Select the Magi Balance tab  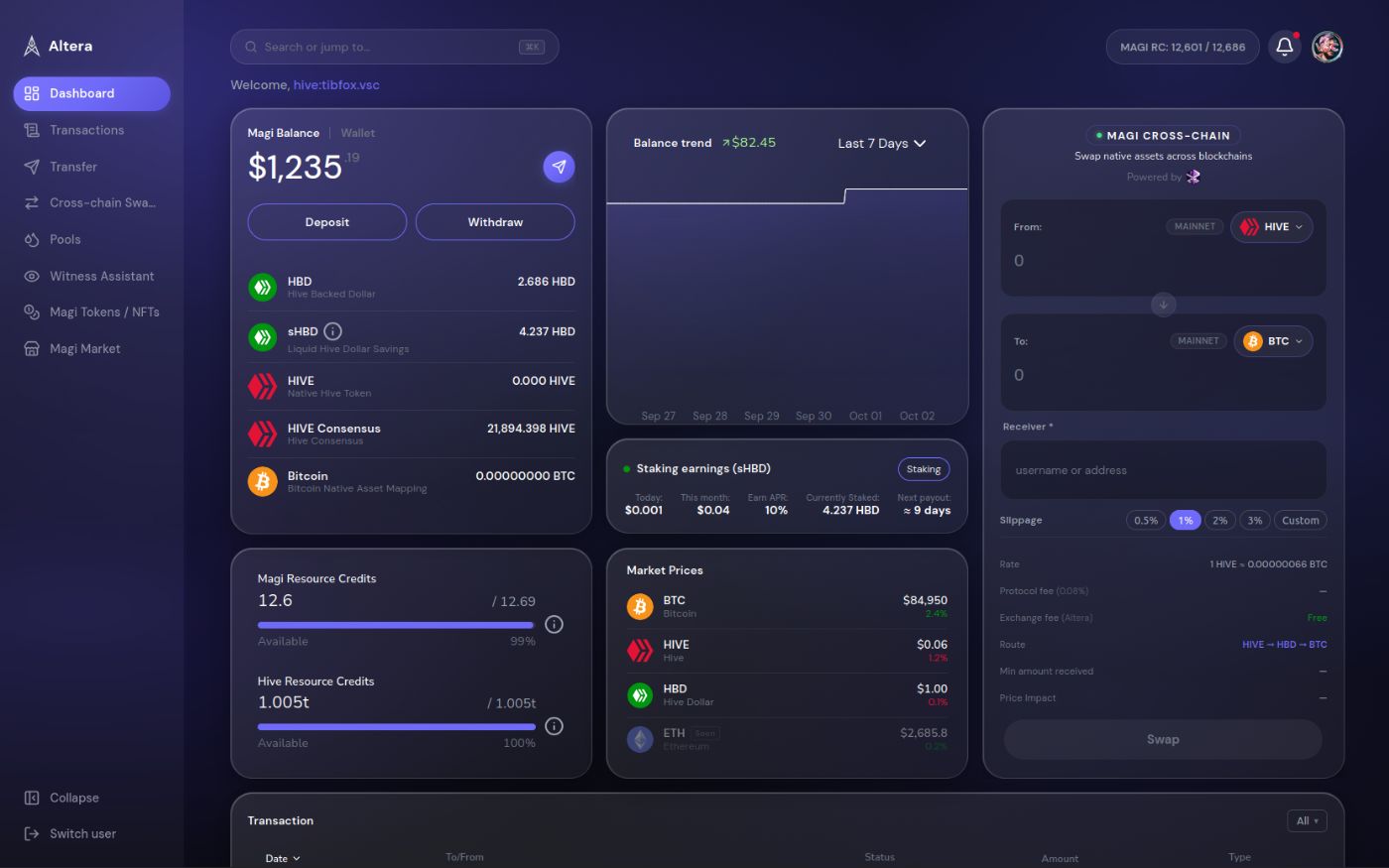point(284,133)
